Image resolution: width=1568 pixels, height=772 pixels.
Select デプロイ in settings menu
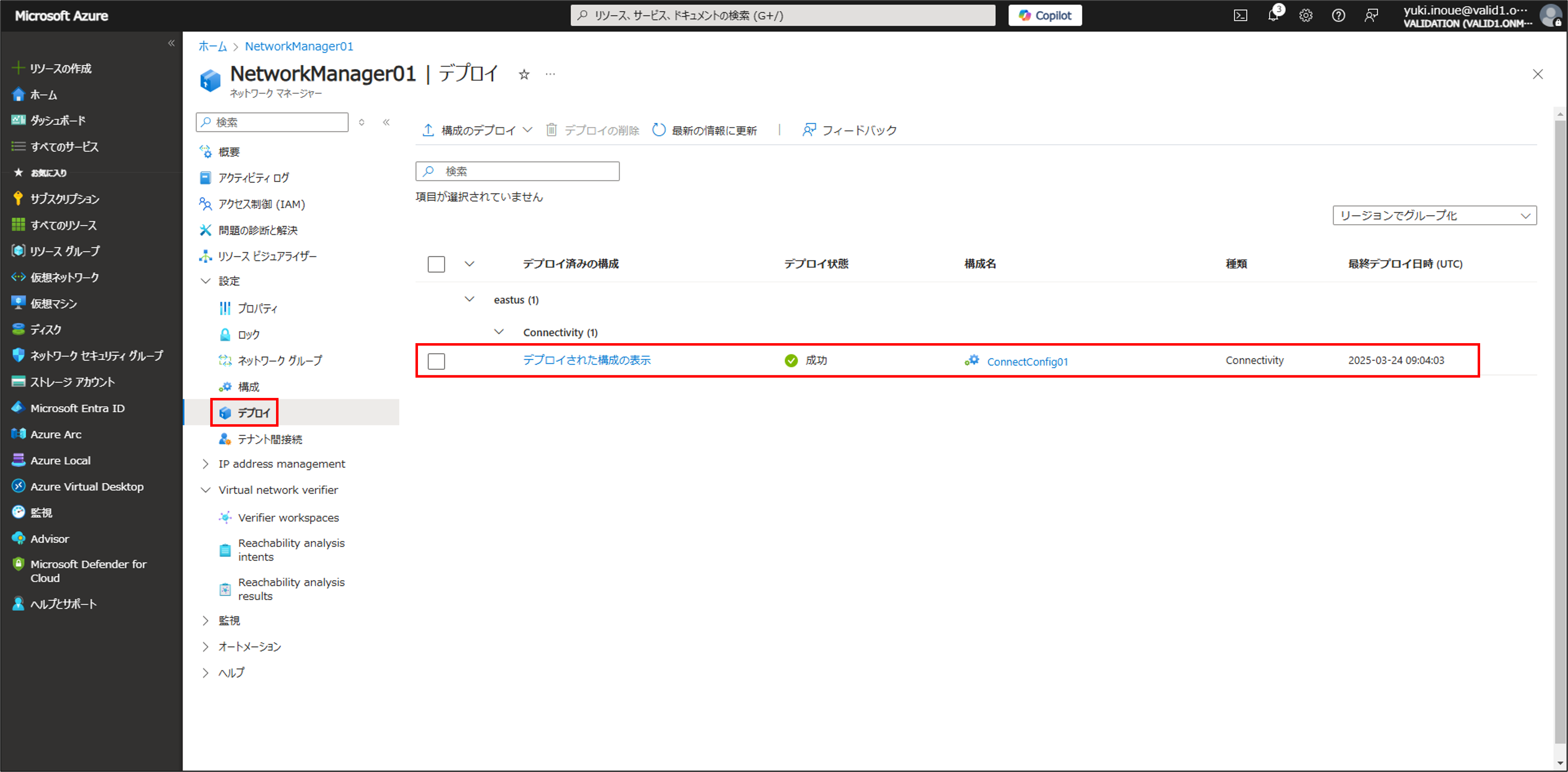point(245,413)
